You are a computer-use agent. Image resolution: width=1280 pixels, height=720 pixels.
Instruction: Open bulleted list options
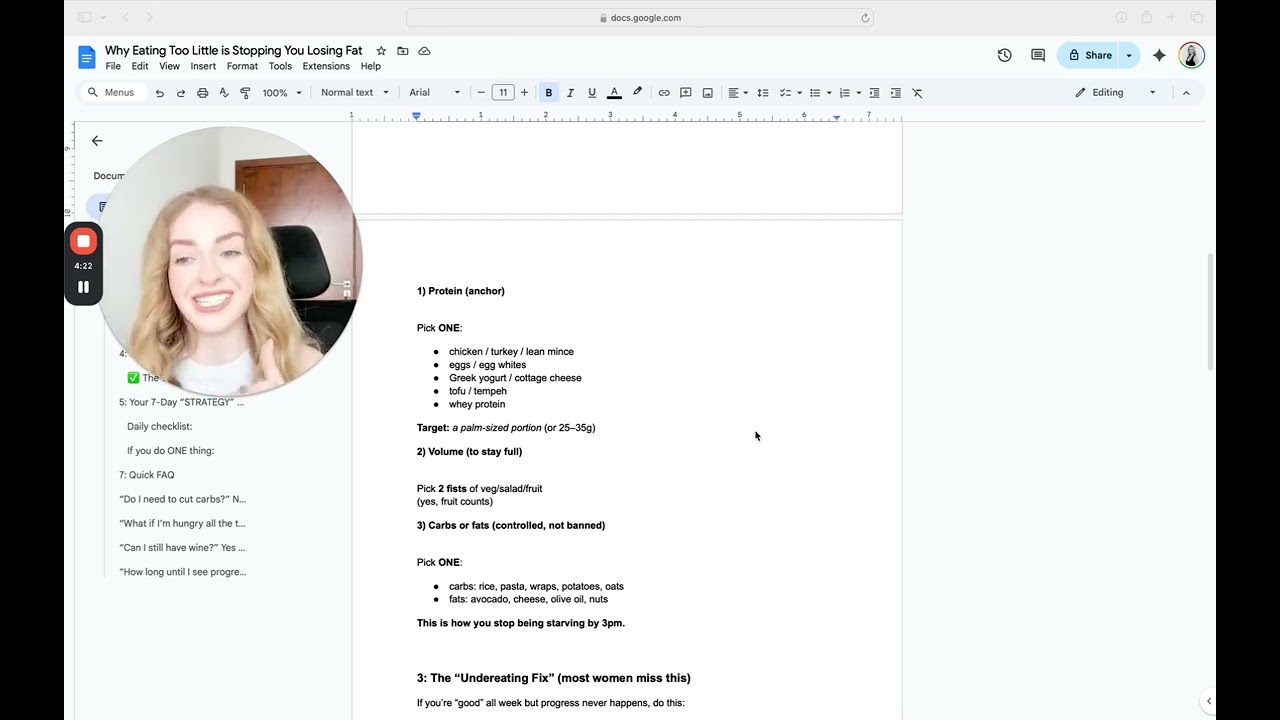(x=820, y=93)
